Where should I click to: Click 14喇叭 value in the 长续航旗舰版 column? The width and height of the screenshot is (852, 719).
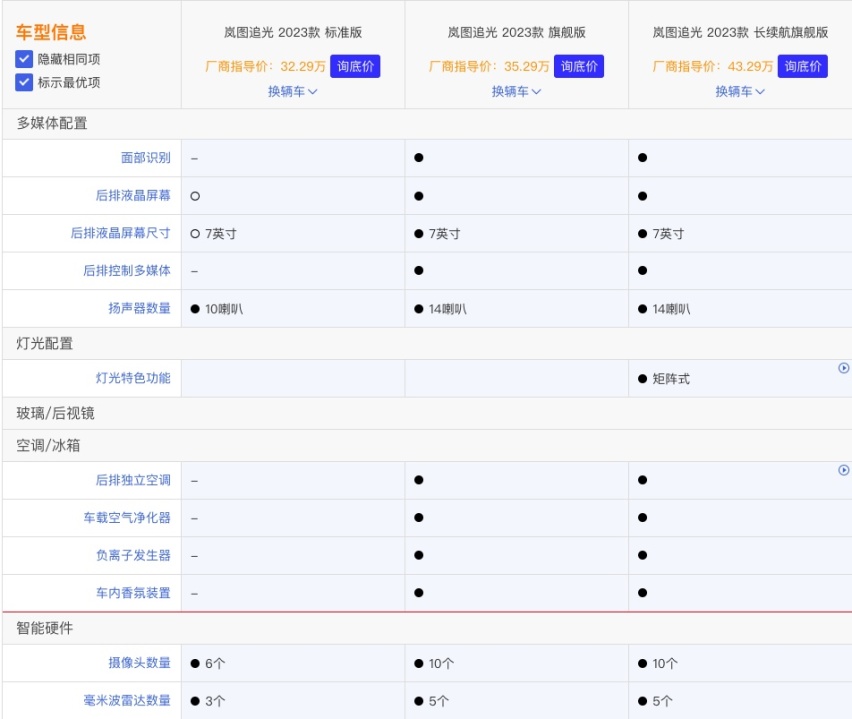672,309
